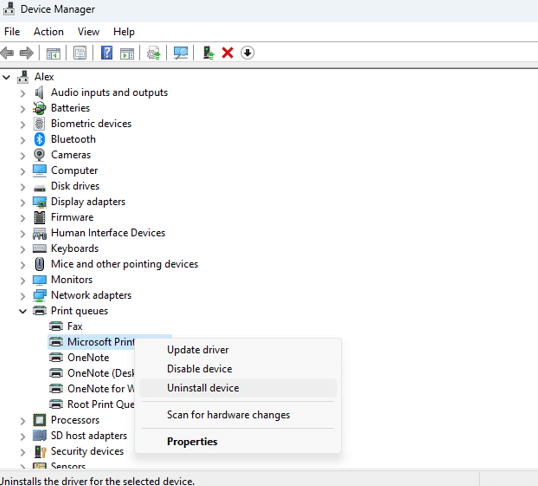The width and height of the screenshot is (538, 486).
Task: Click the Biometric devices fingerprint icon
Action: pos(39,124)
